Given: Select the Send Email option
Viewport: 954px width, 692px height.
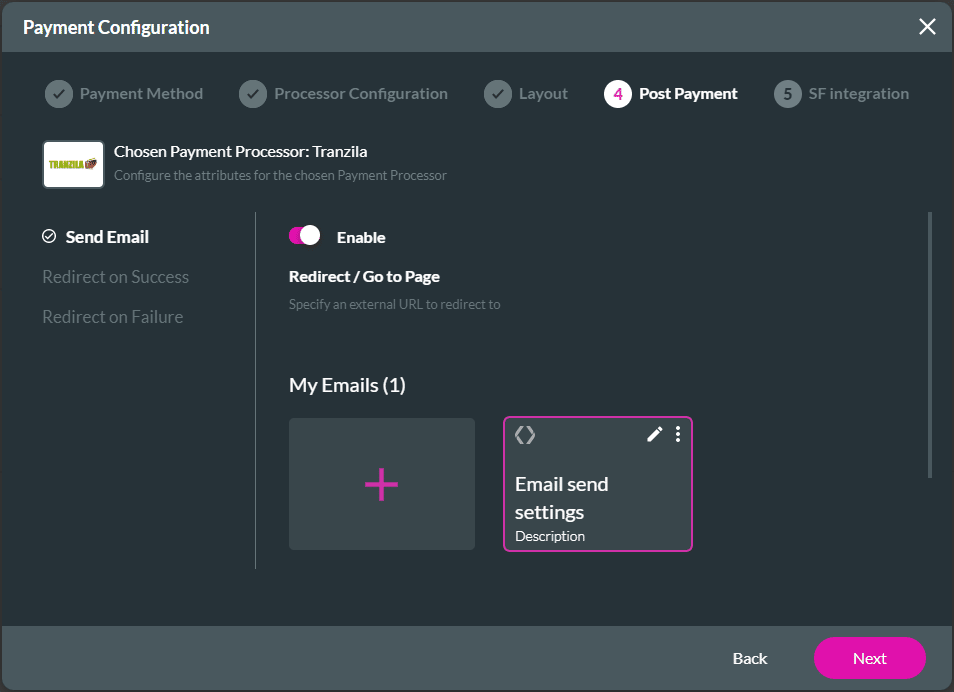Looking at the screenshot, I should click(x=105, y=236).
